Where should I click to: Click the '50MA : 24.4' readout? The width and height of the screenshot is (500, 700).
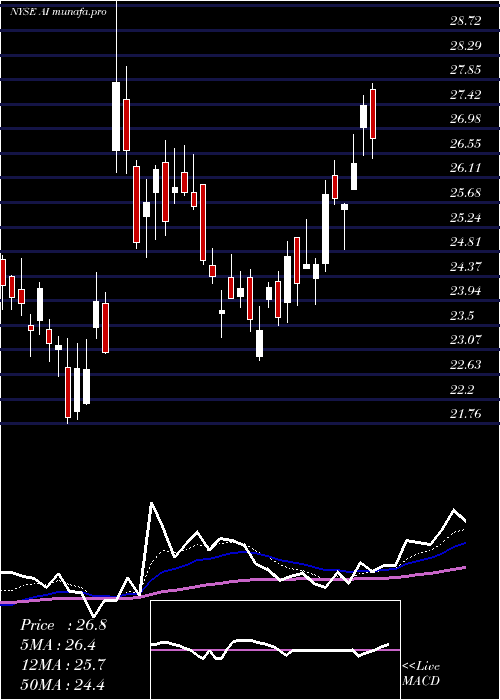pos(63,684)
